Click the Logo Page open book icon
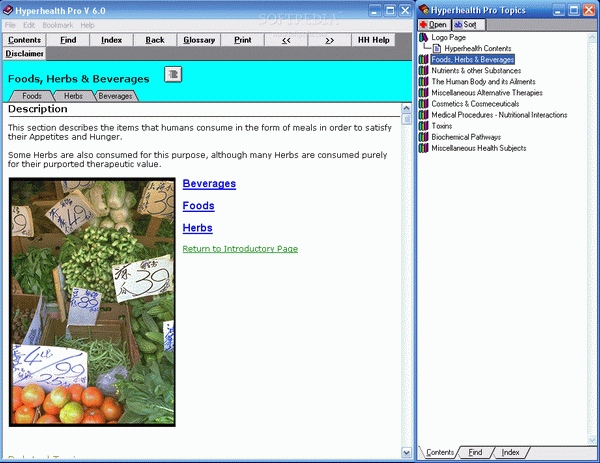Screen dimensions: 600x463 423,37
